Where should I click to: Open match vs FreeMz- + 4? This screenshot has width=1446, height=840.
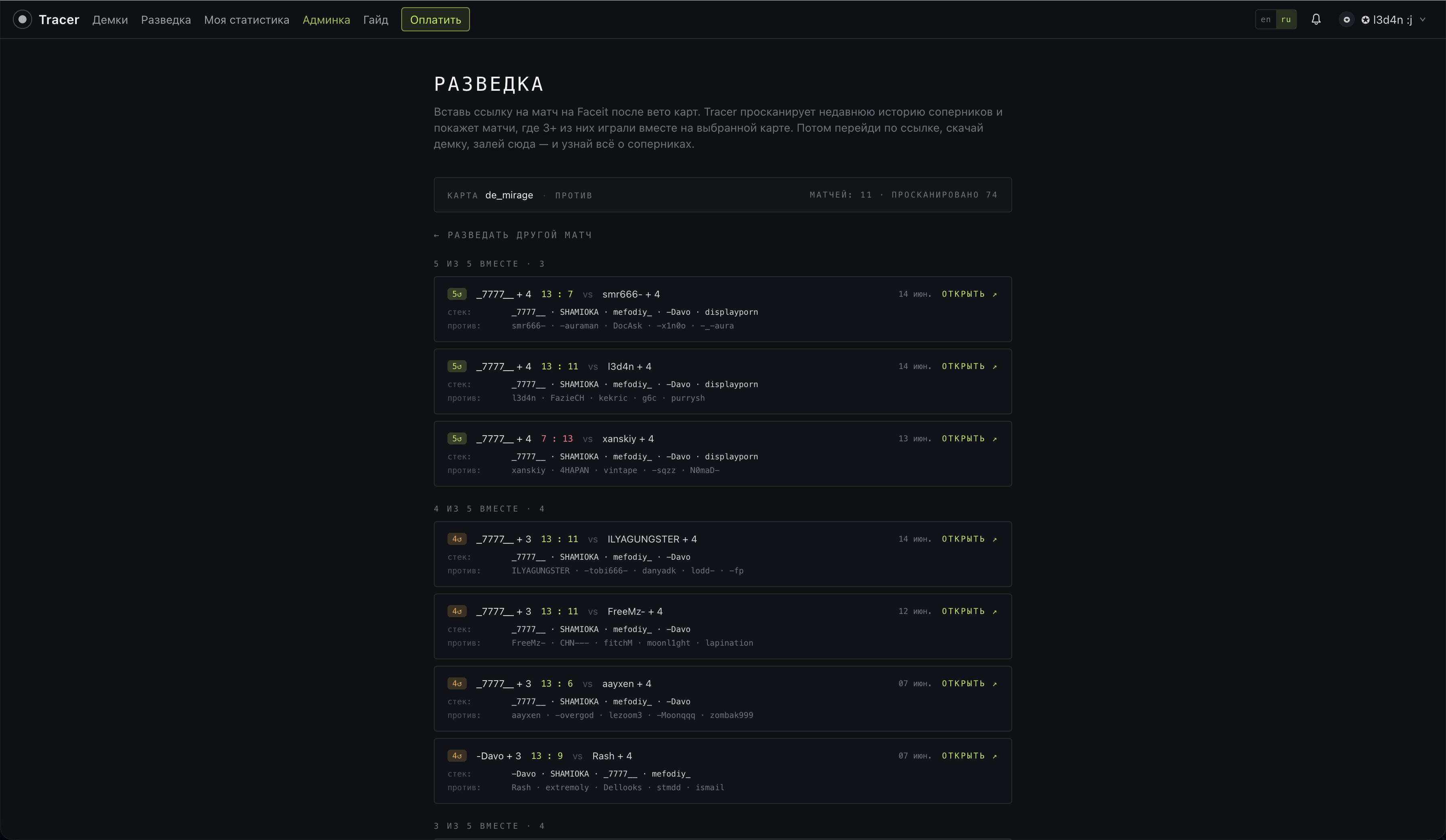coord(969,612)
